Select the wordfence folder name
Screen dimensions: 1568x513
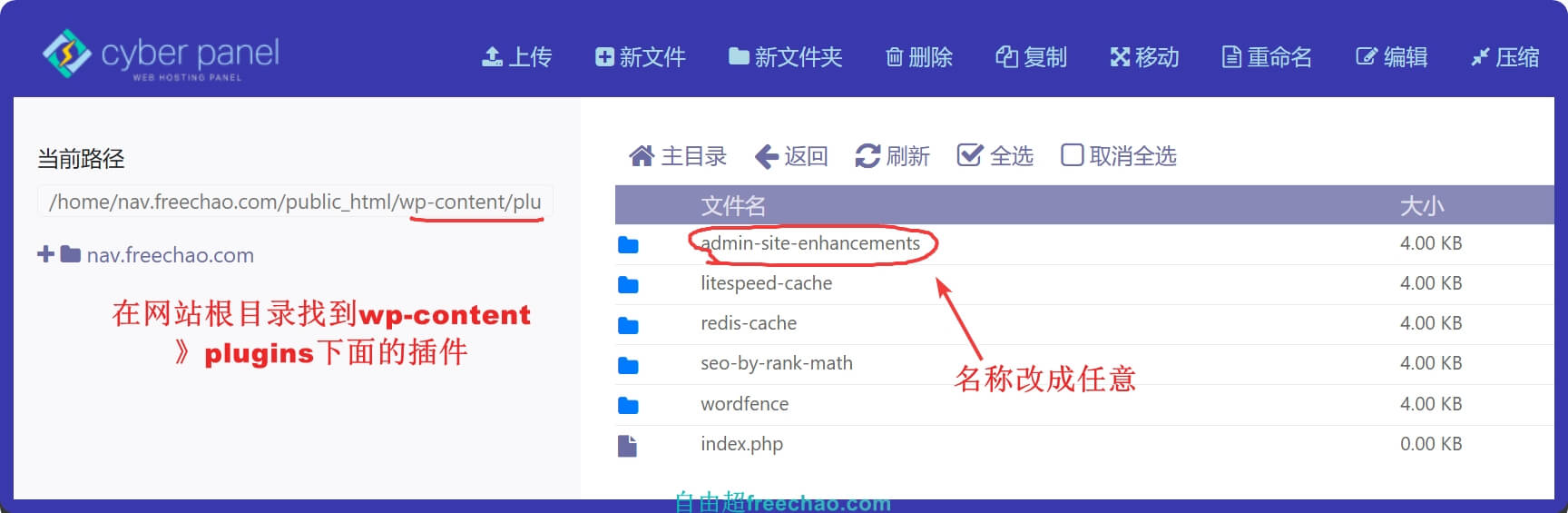pyautogui.click(x=744, y=404)
